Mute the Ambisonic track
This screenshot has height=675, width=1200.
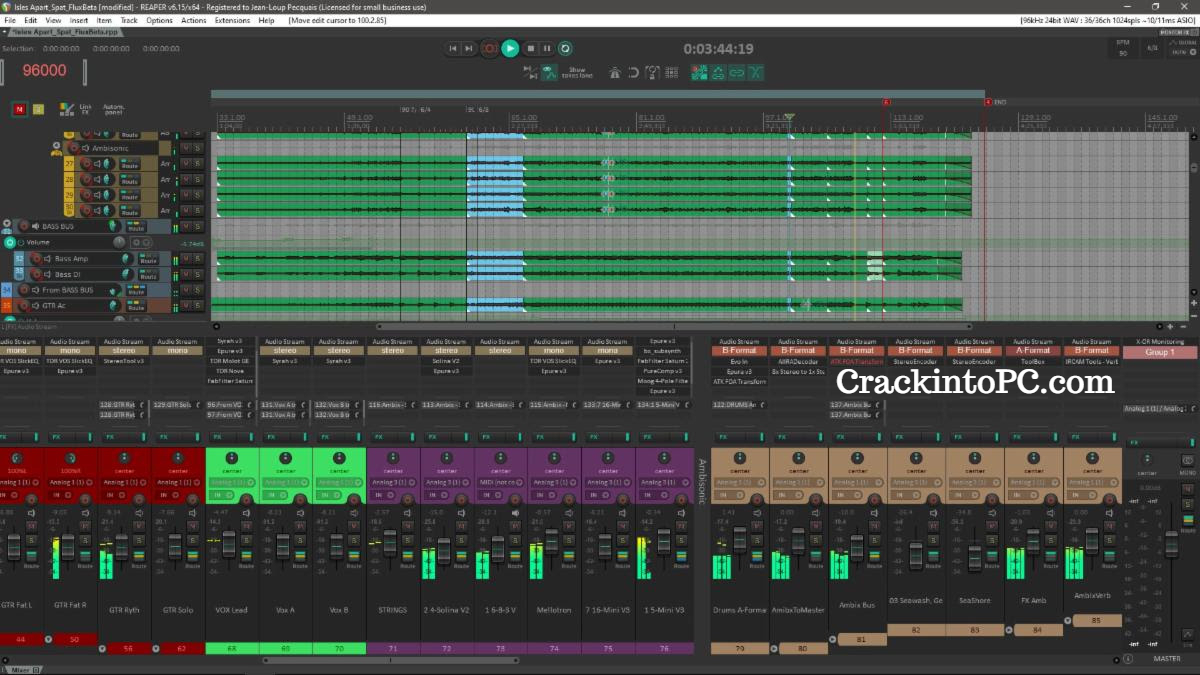185,148
